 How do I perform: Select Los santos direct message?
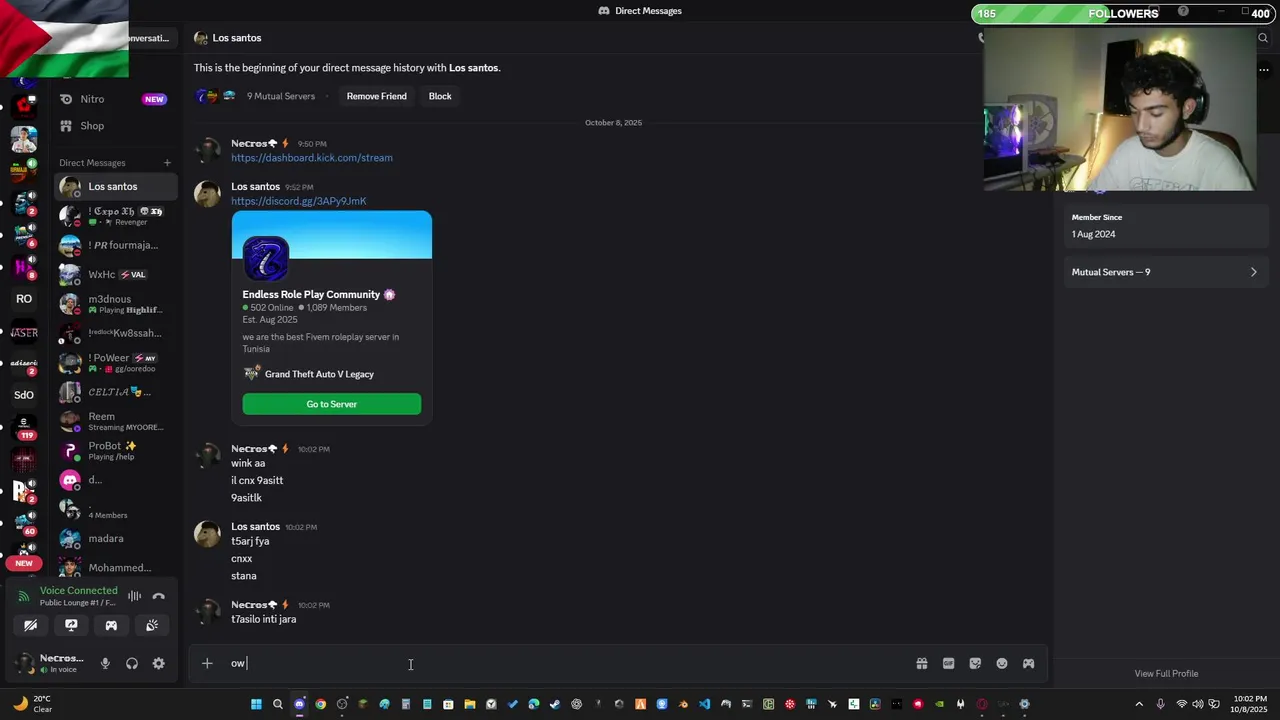coord(116,187)
